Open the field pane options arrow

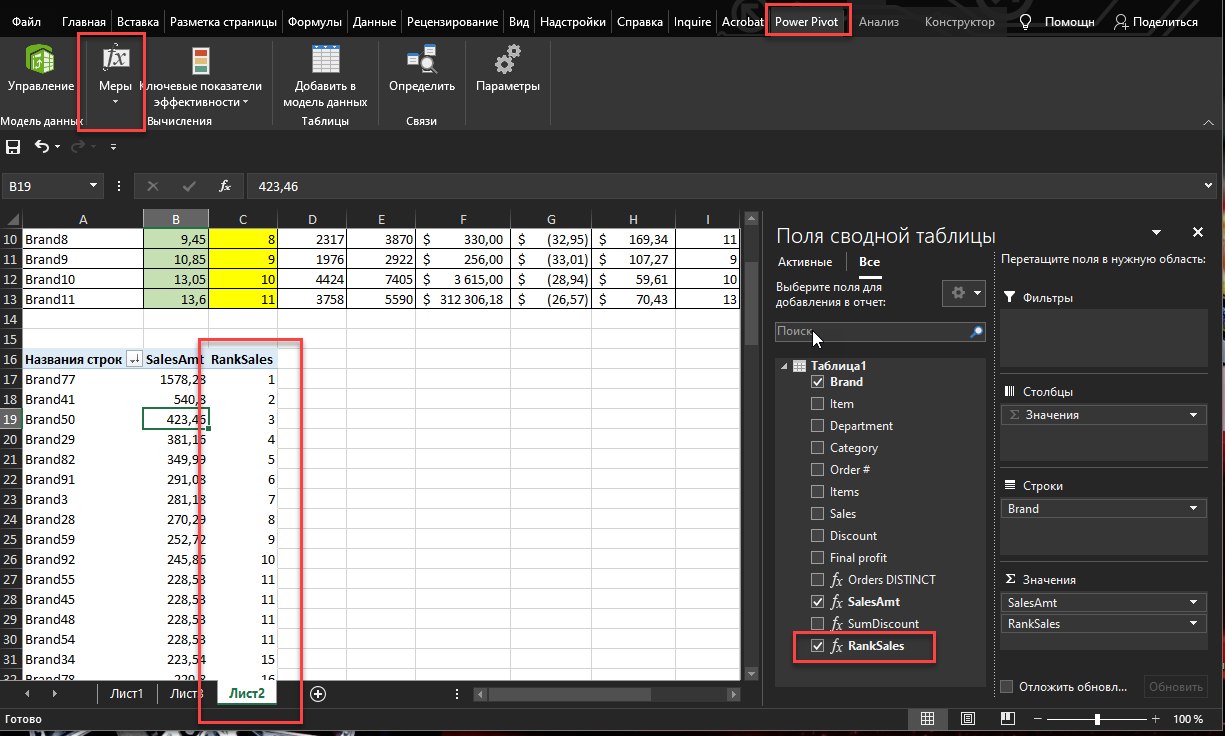click(1157, 232)
